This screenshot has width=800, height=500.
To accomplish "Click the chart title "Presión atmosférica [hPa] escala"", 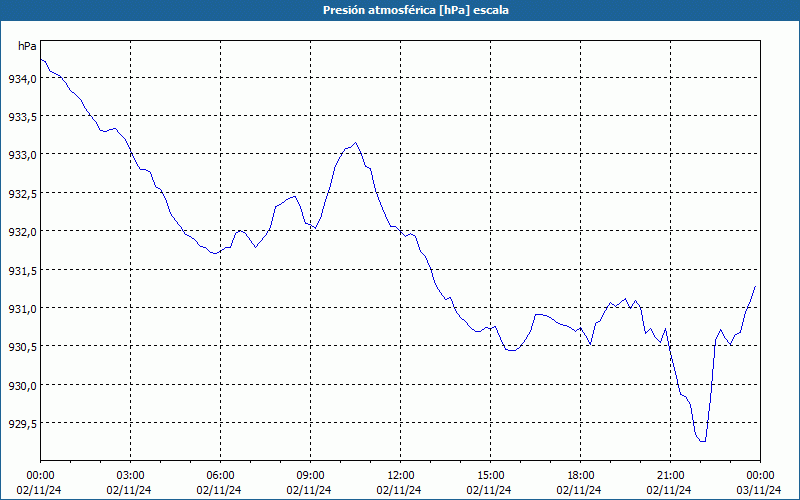I will (x=415, y=10).
